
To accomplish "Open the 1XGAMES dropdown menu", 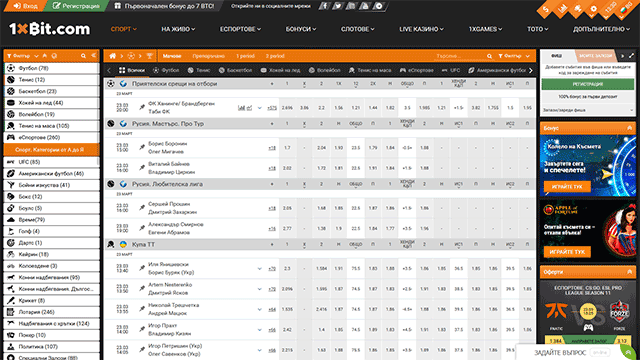I will point(485,29).
